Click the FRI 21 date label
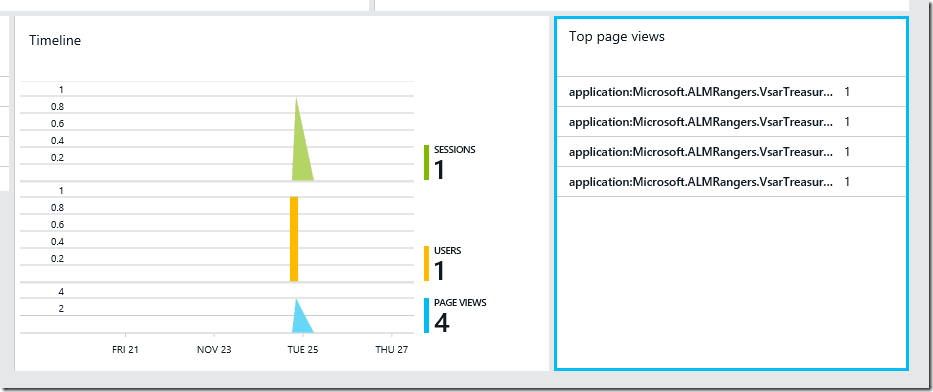 (x=125, y=350)
